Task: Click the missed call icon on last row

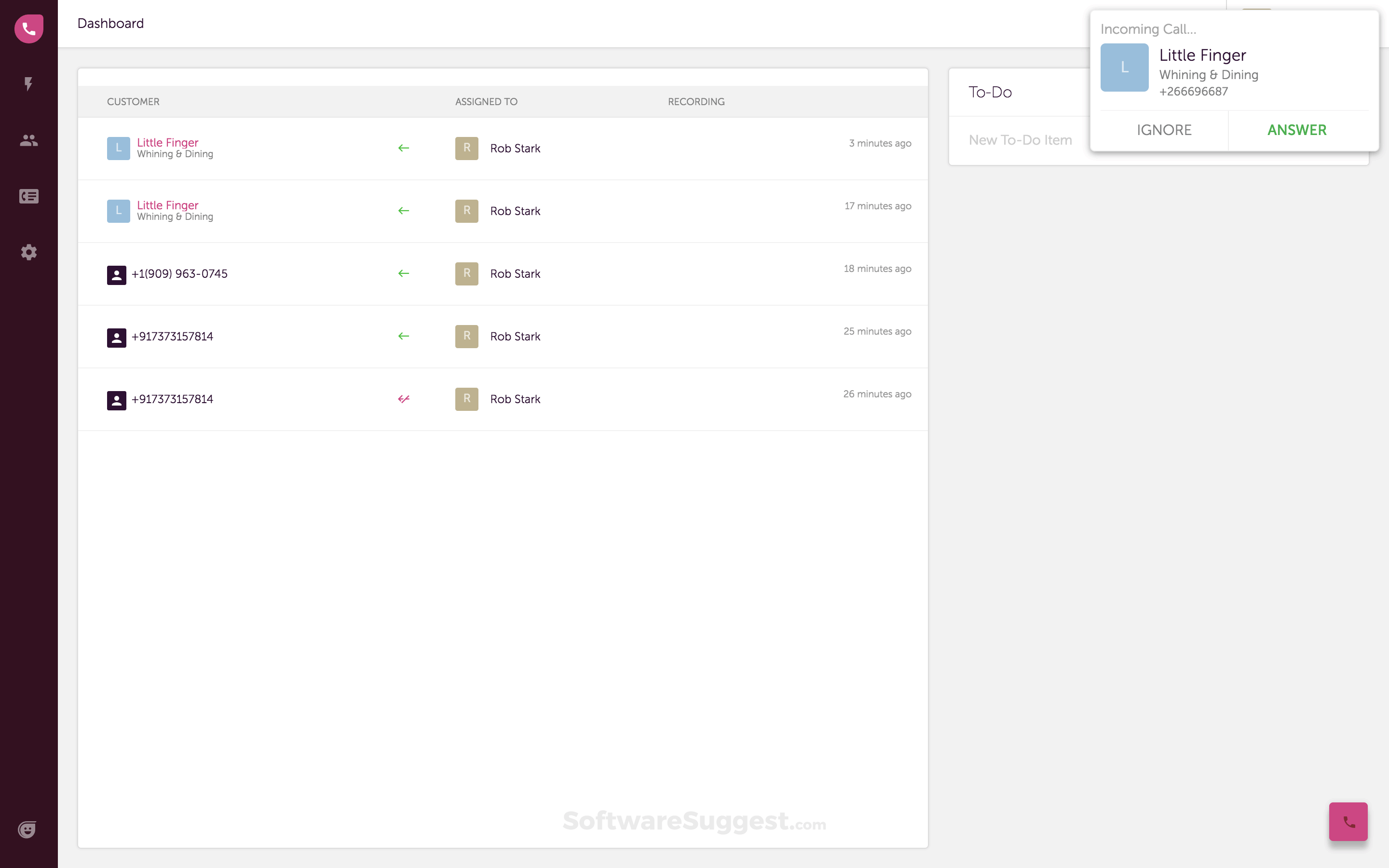Action: (404, 399)
